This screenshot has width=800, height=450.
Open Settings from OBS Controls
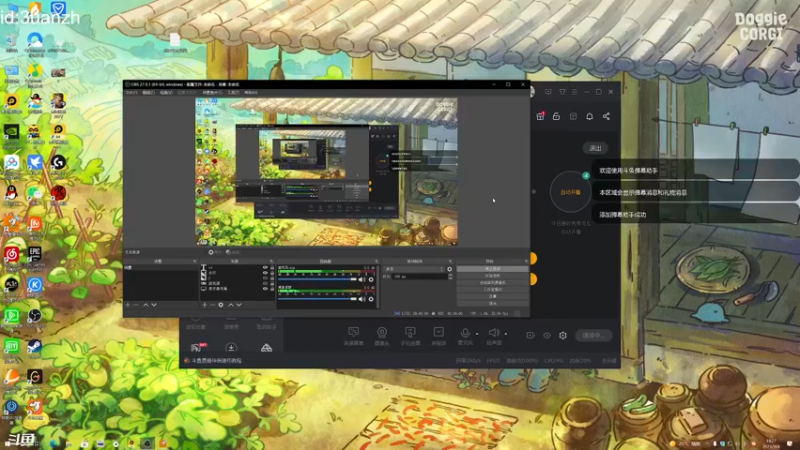click(492, 296)
